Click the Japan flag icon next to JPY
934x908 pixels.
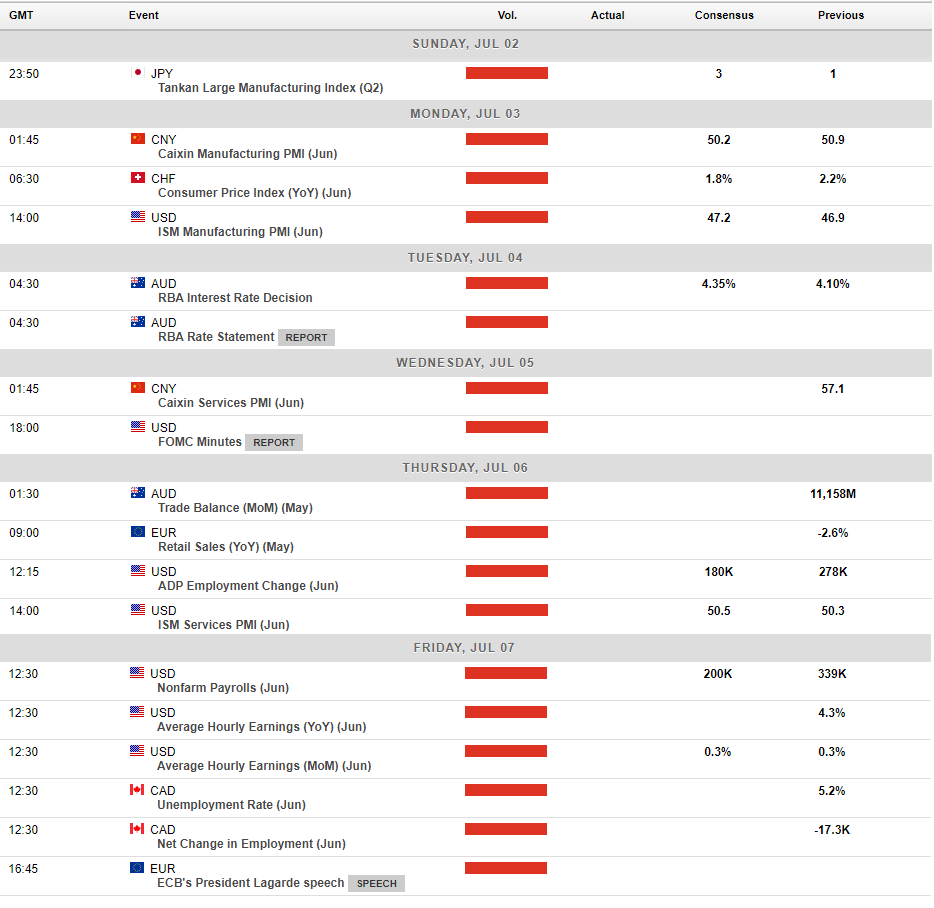138,73
